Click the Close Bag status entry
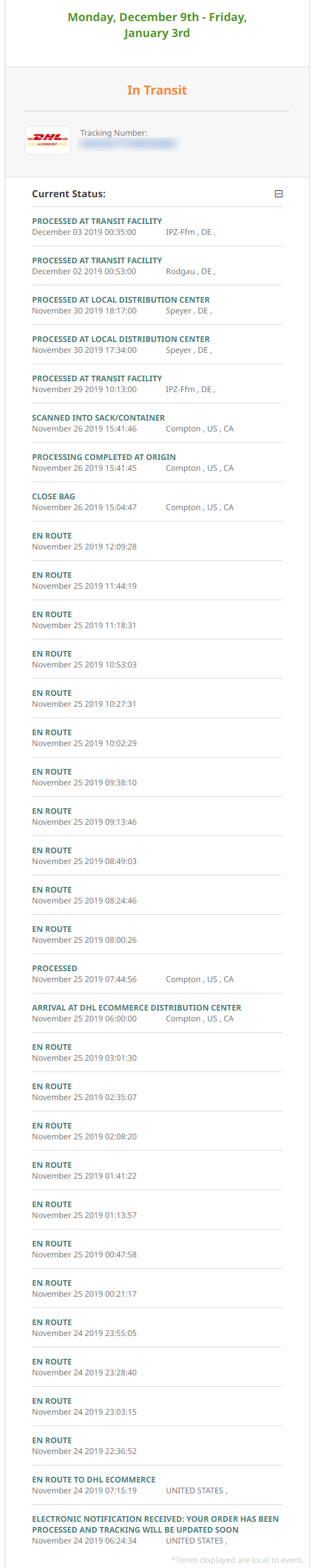The height and width of the screenshot is (1568, 334). click(157, 502)
